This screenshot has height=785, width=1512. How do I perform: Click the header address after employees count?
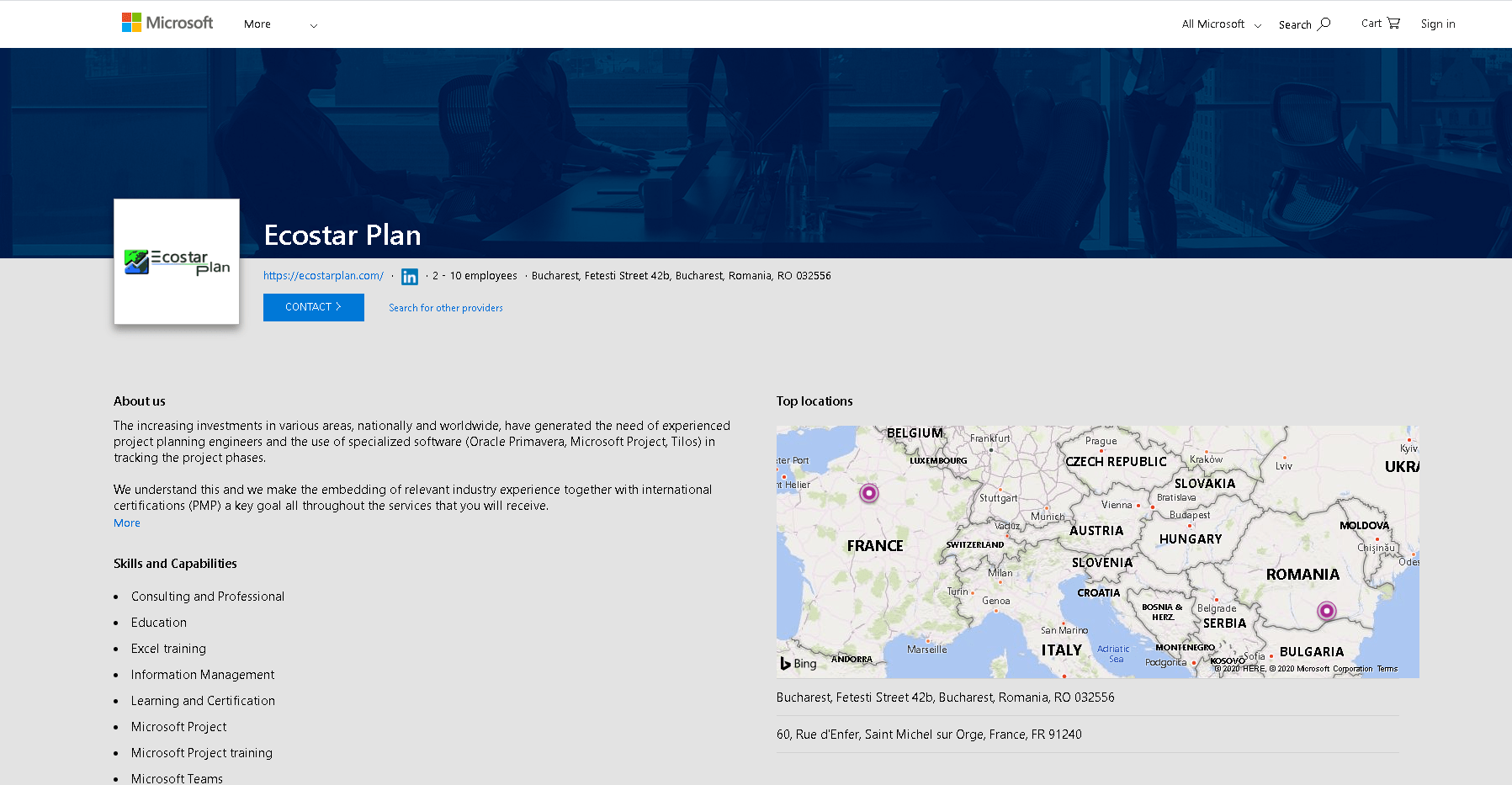pos(682,276)
